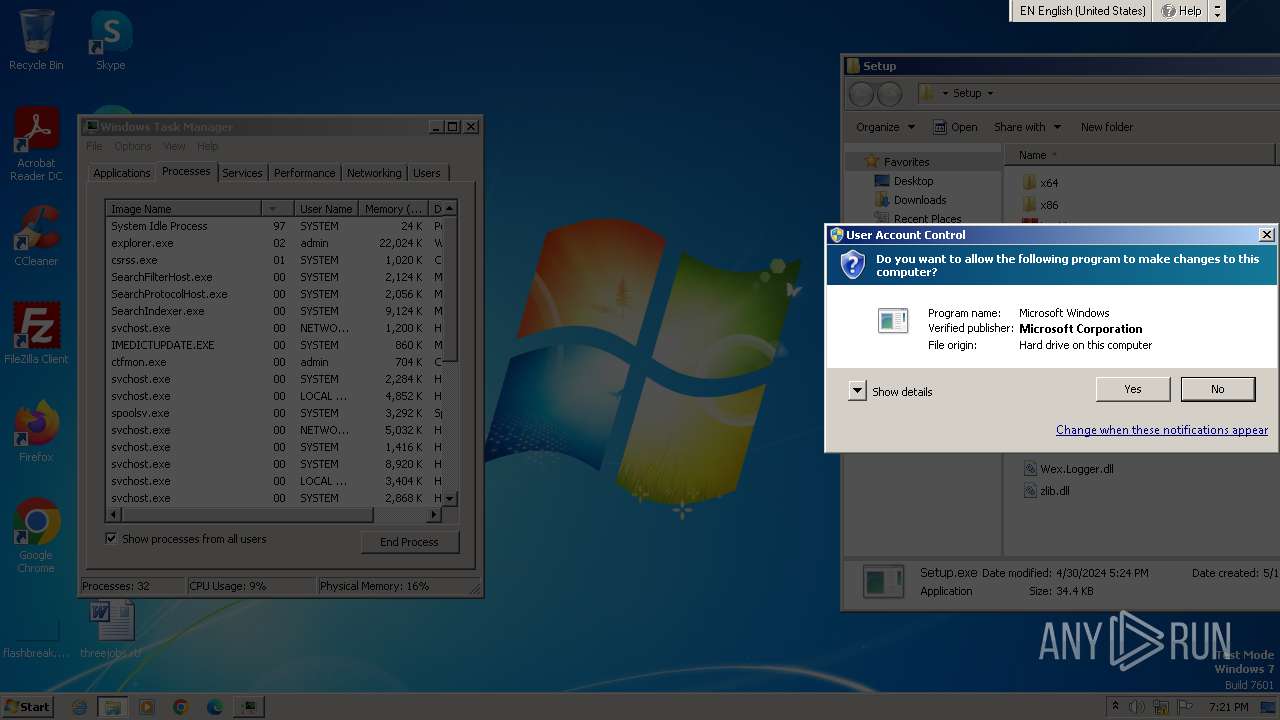Click the Start button
Viewport: 1280px width, 720px height.
(27, 706)
